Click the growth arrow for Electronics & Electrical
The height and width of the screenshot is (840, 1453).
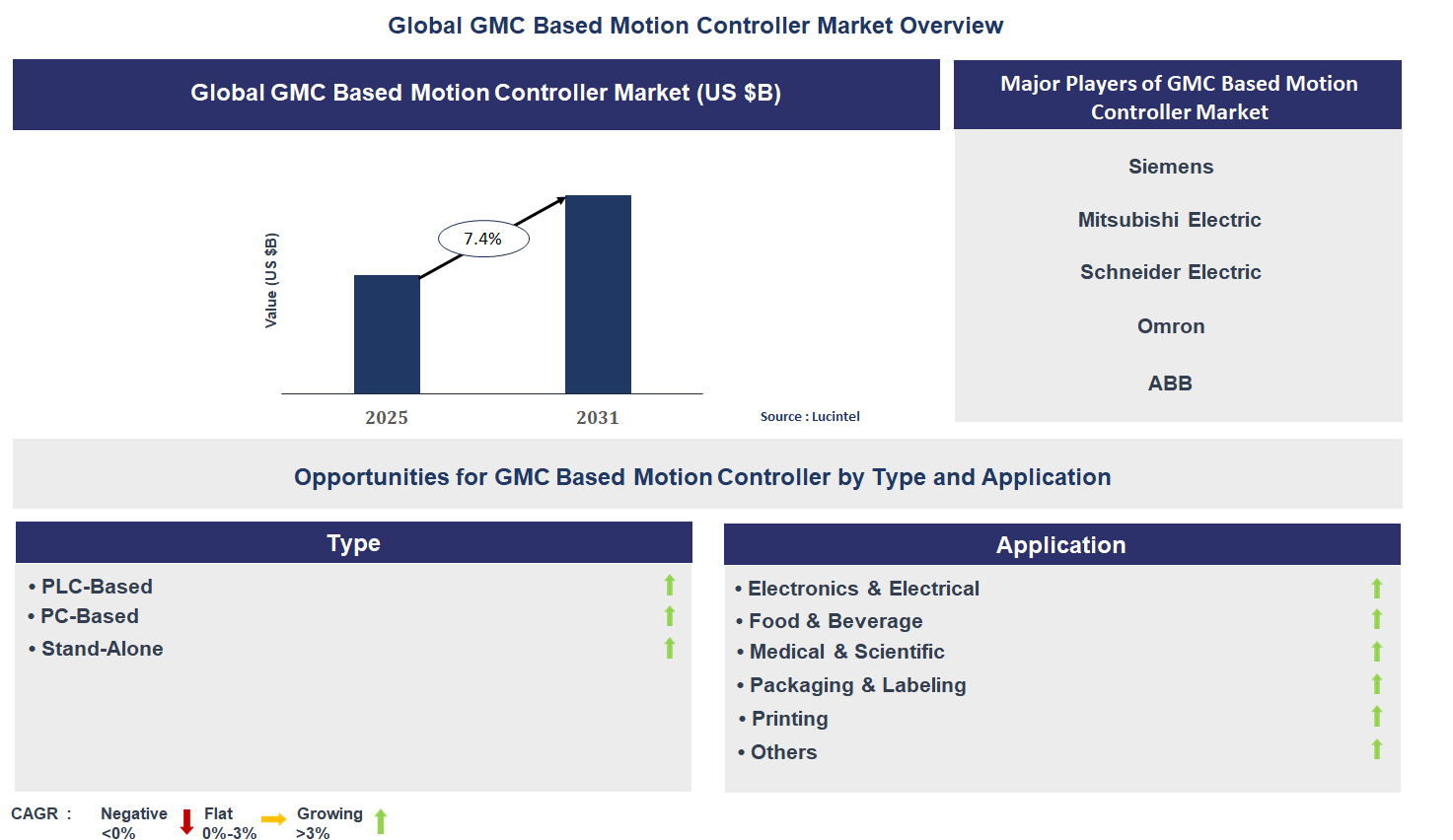(1377, 588)
